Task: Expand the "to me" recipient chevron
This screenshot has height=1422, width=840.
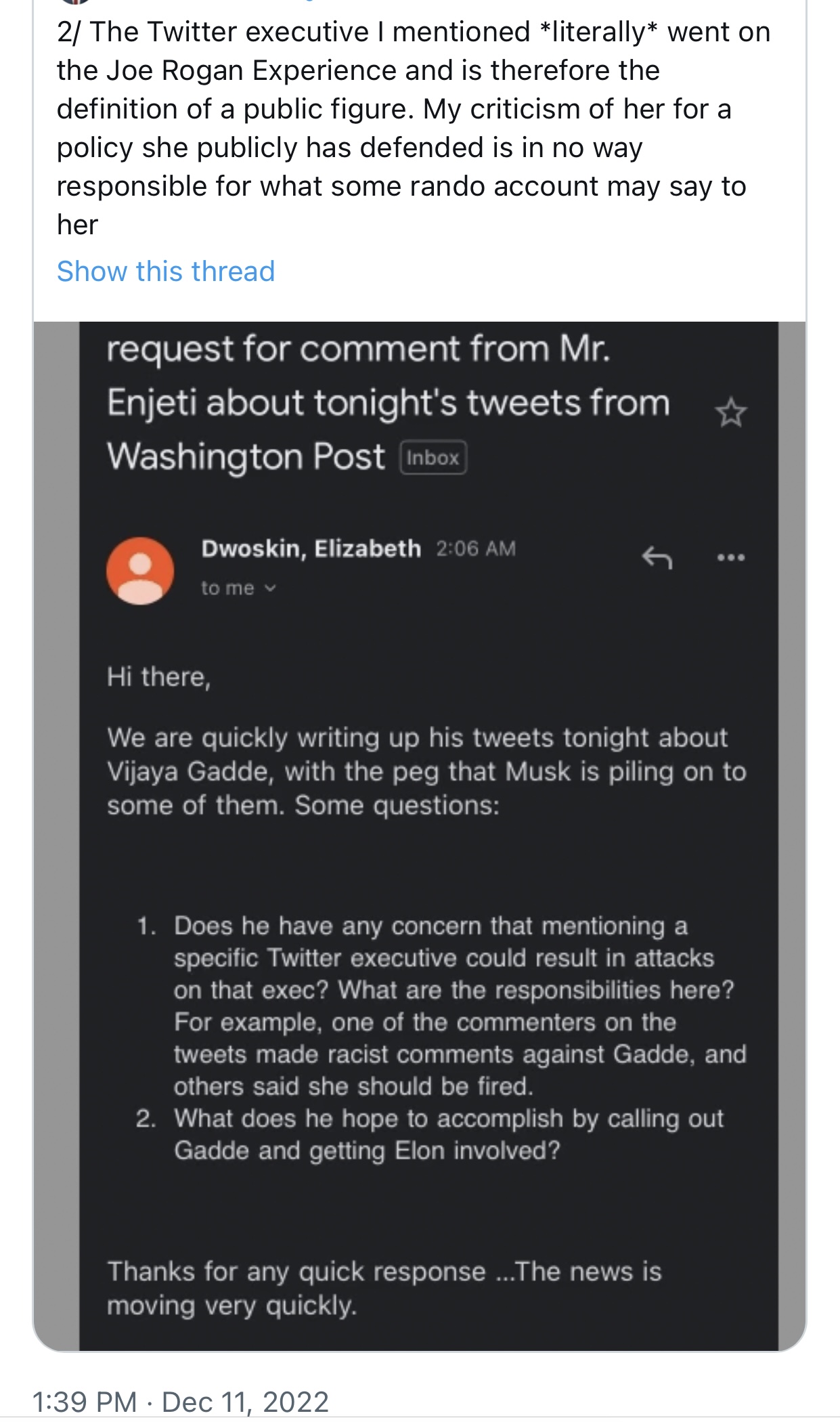Action: tap(270, 588)
